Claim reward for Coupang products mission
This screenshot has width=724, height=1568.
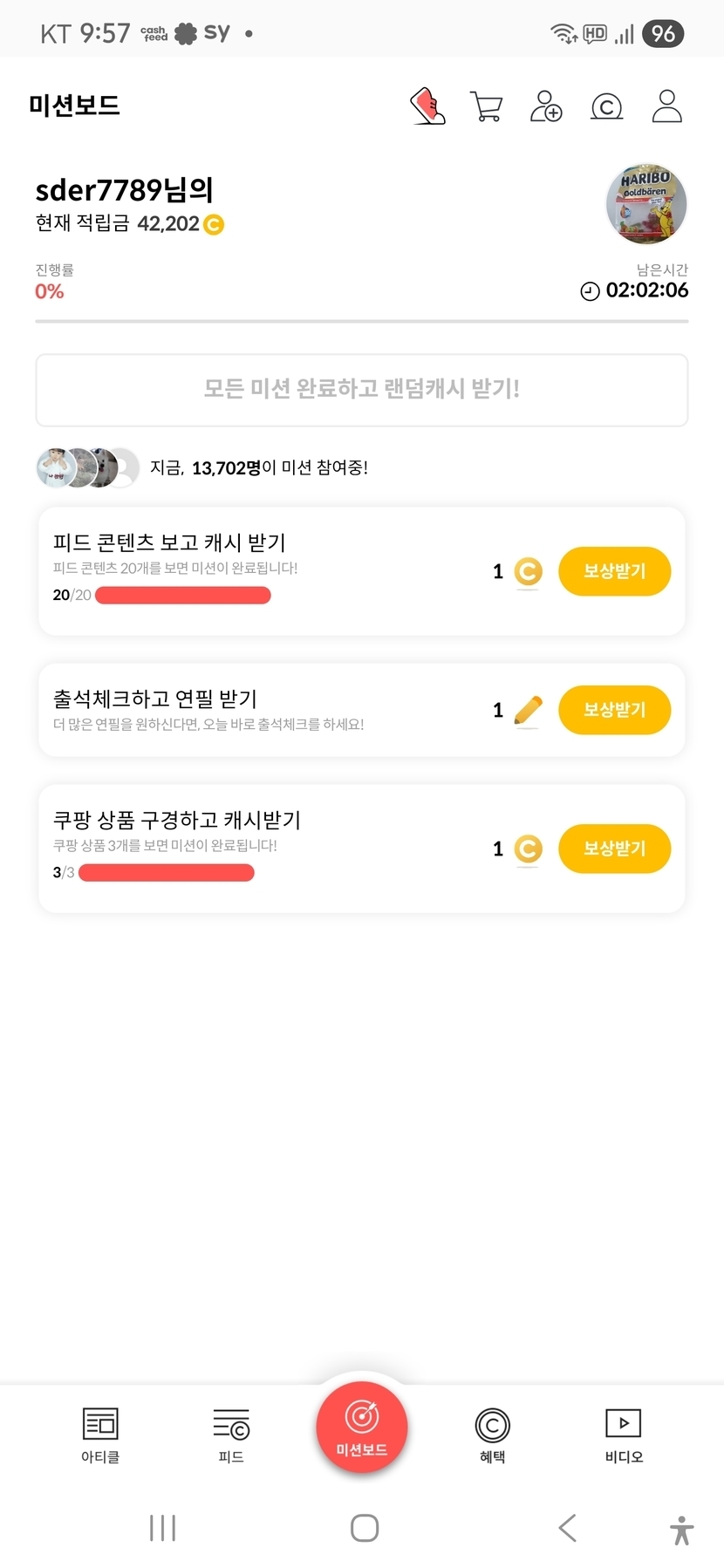(614, 849)
